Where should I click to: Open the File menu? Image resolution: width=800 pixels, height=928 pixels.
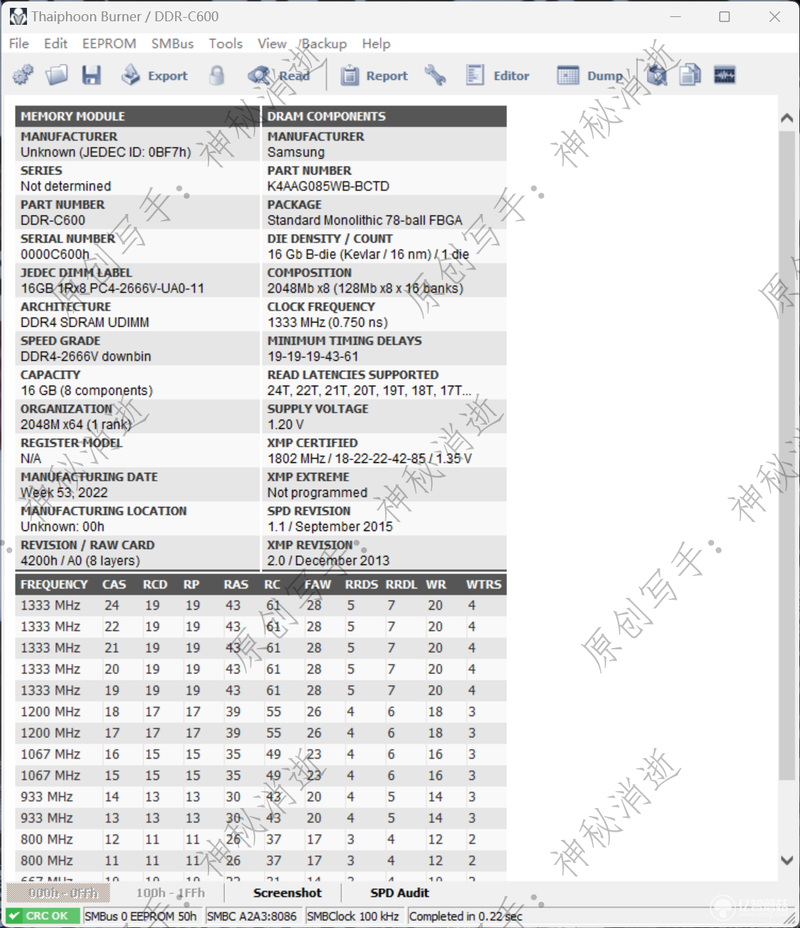[x=19, y=43]
